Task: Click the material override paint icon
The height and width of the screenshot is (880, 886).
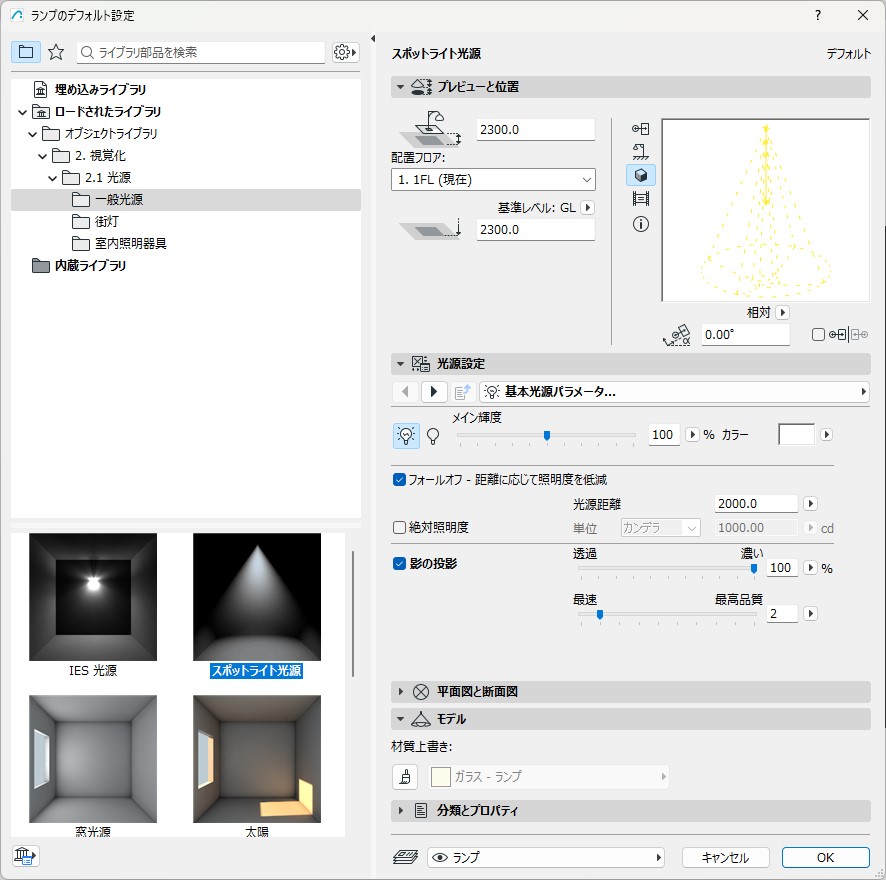Action: 406,776
